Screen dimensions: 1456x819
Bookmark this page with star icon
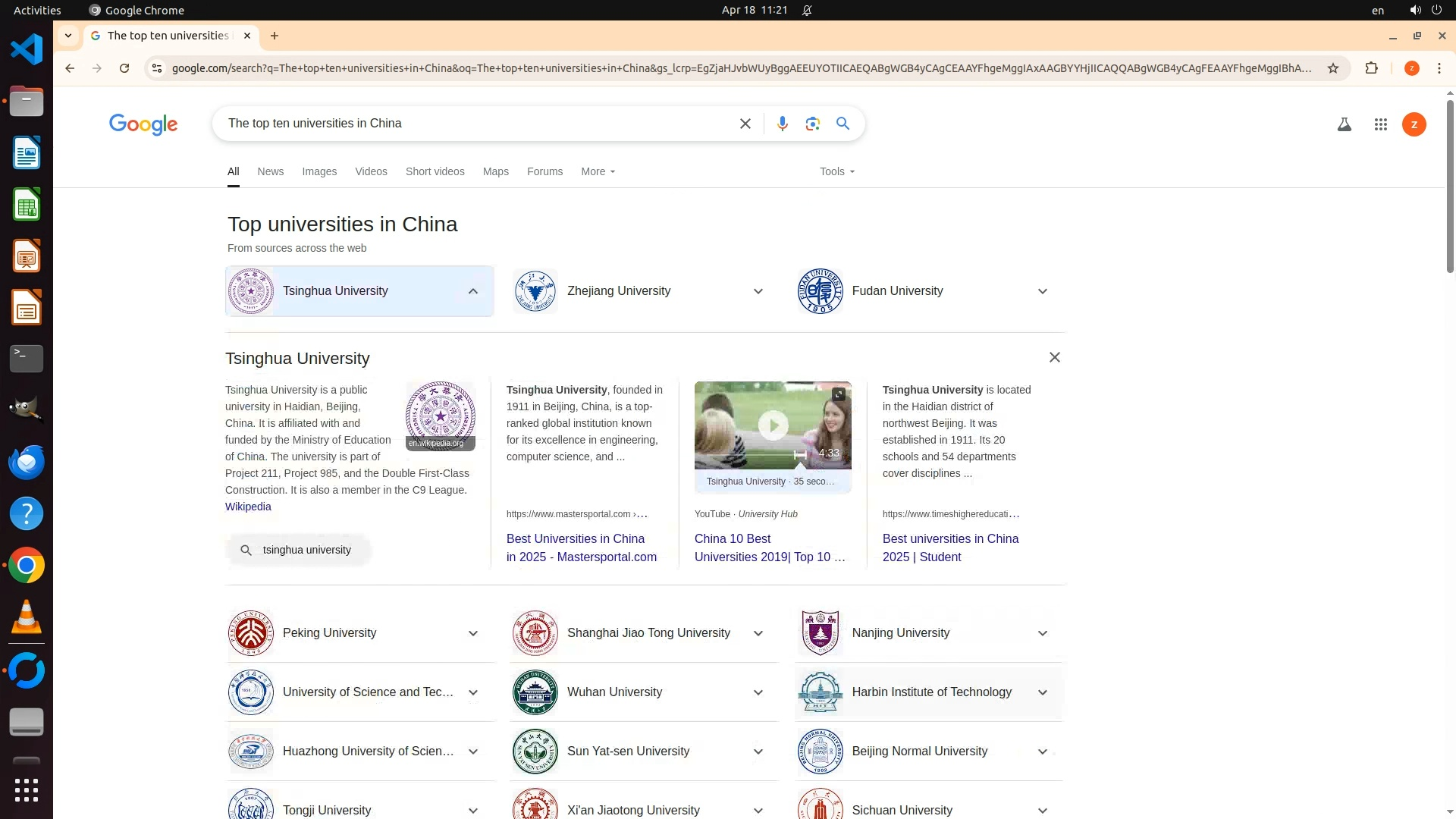[x=1332, y=68]
